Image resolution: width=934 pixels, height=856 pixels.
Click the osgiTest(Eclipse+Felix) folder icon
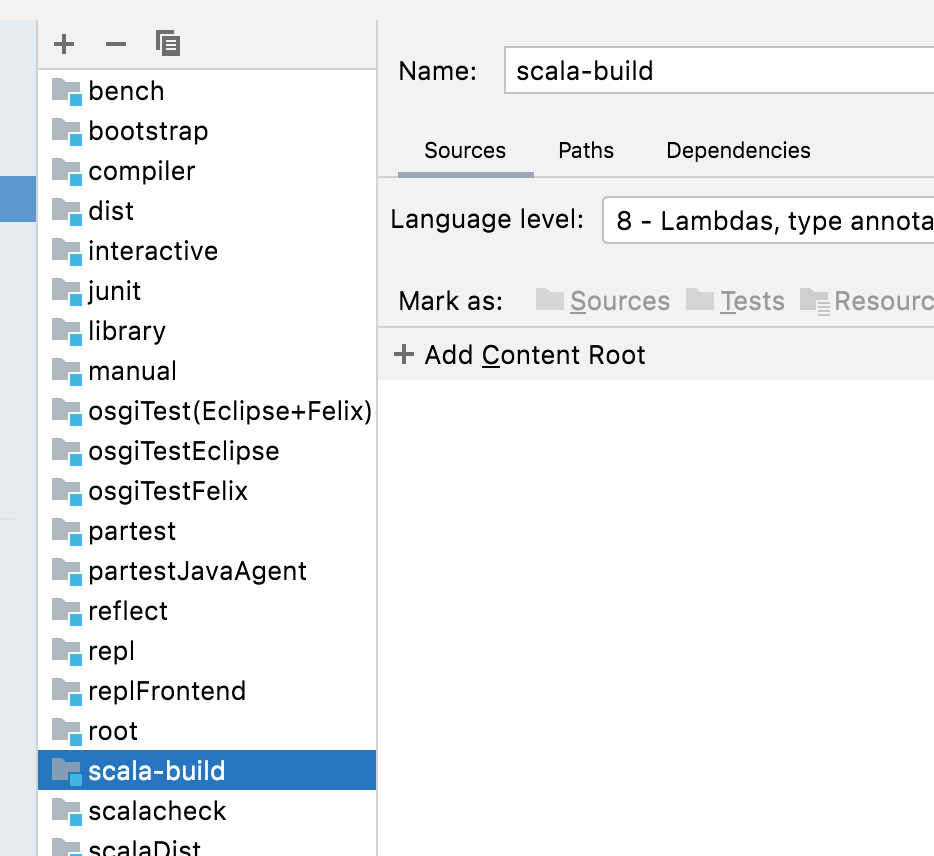(67, 412)
